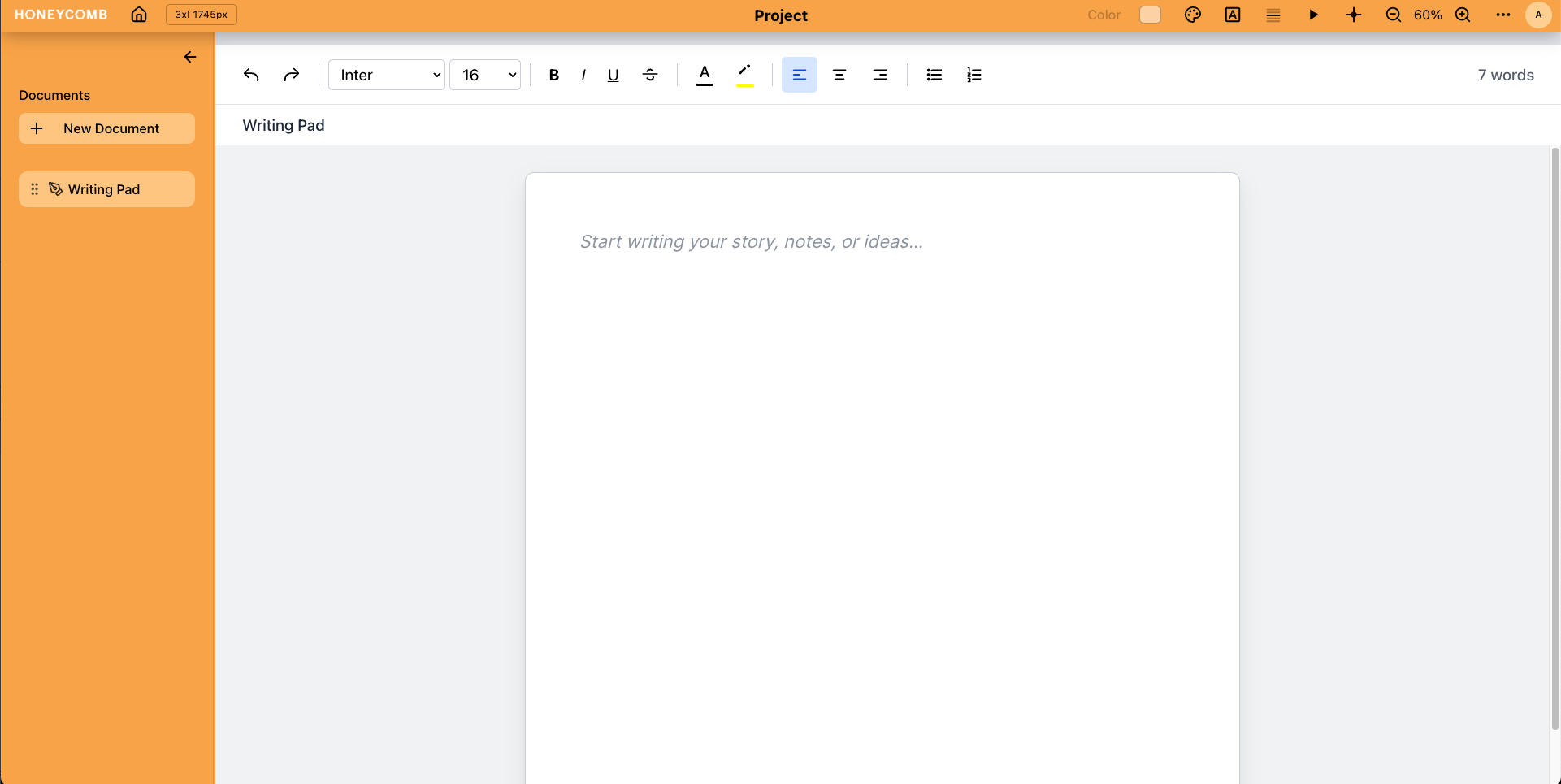
Task: Toggle italic formatting
Action: [583, 75]
